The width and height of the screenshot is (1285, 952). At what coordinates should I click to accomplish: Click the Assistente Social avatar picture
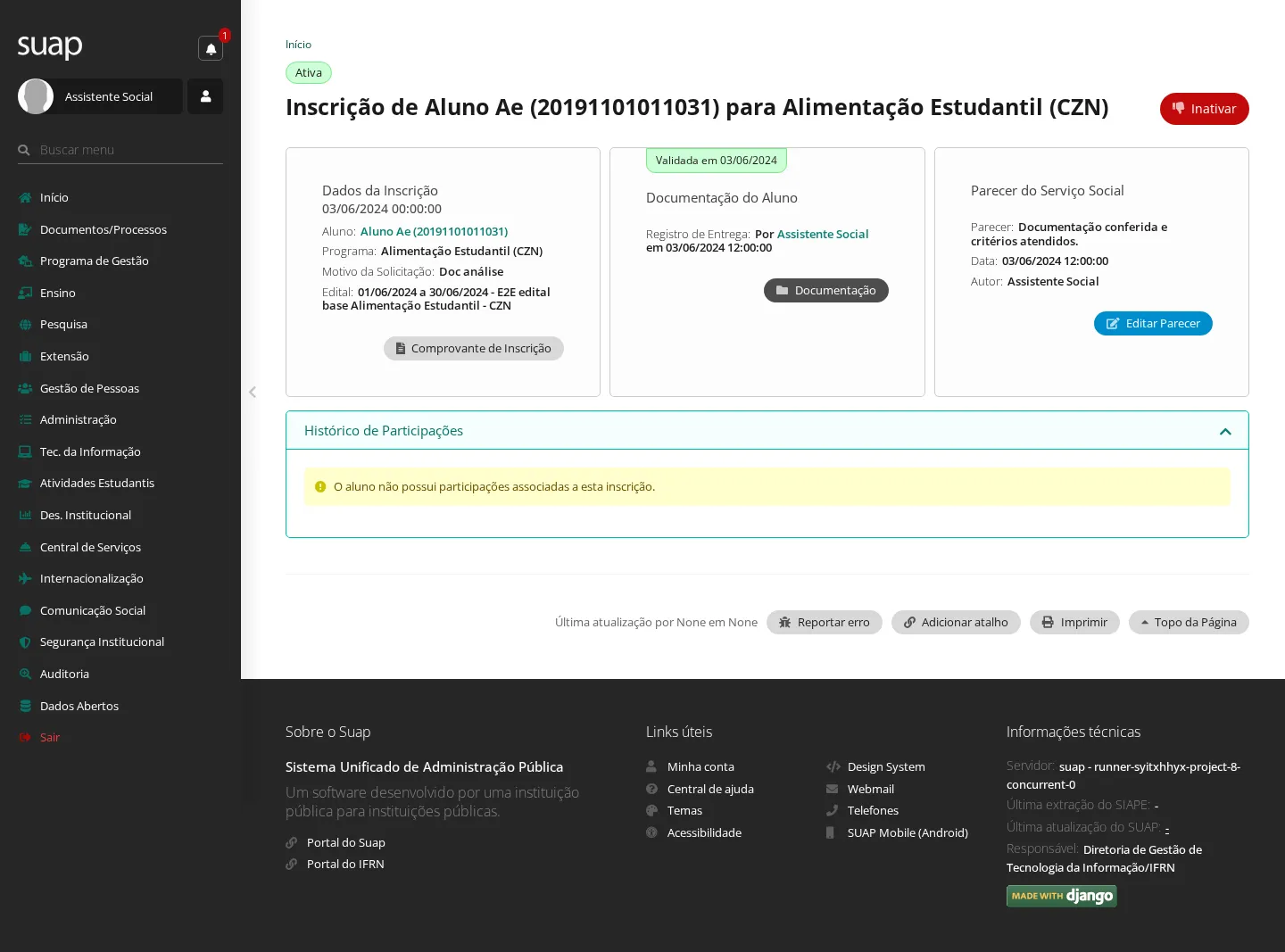coord(36,96)
